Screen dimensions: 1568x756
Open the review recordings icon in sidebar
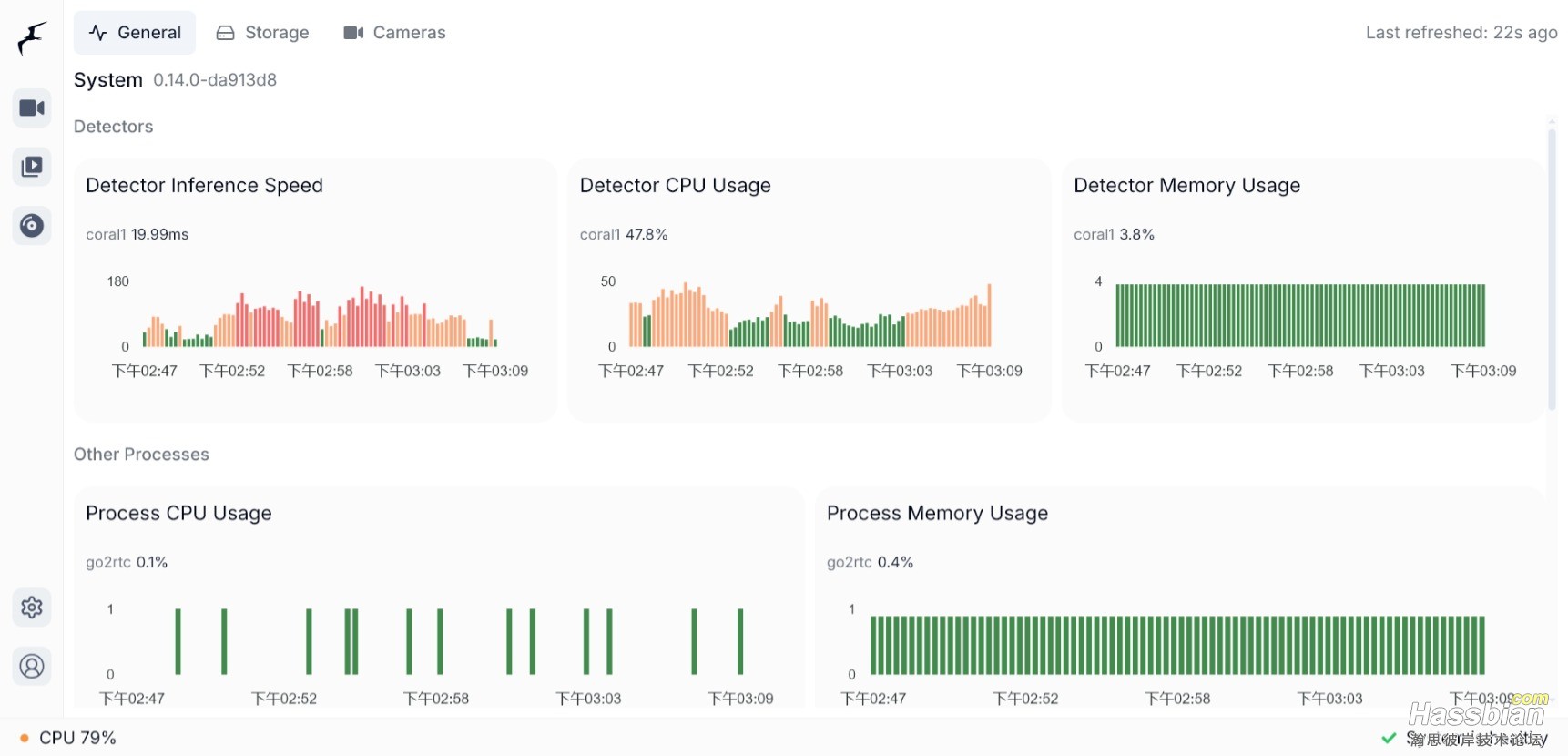(x=32, y=167)
